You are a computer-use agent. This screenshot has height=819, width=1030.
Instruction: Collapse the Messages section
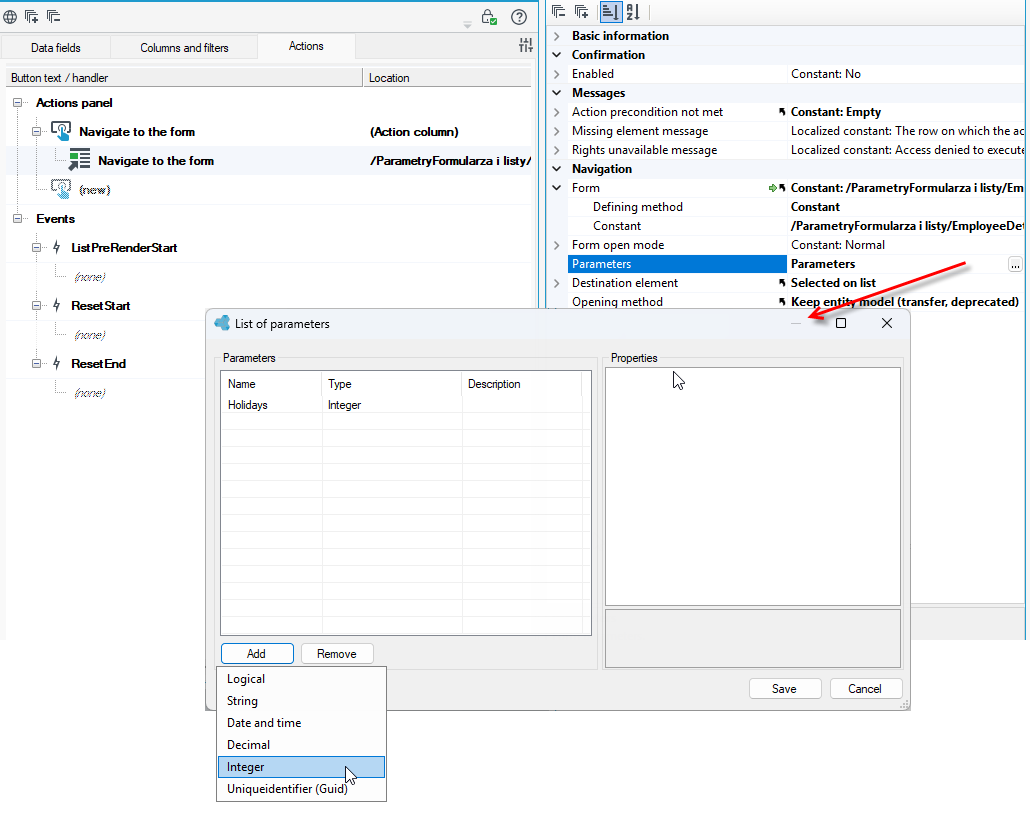557,93
